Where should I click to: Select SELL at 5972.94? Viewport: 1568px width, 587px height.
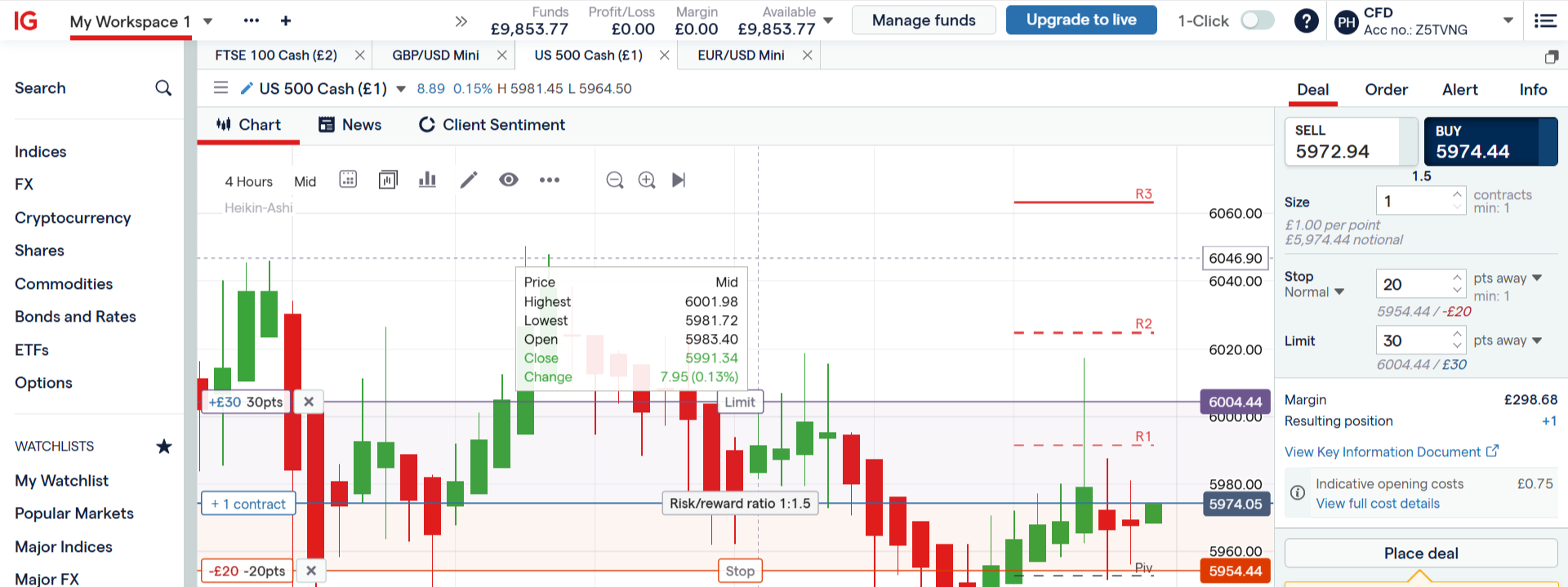pyautogui.click(x=1352, y=142)
